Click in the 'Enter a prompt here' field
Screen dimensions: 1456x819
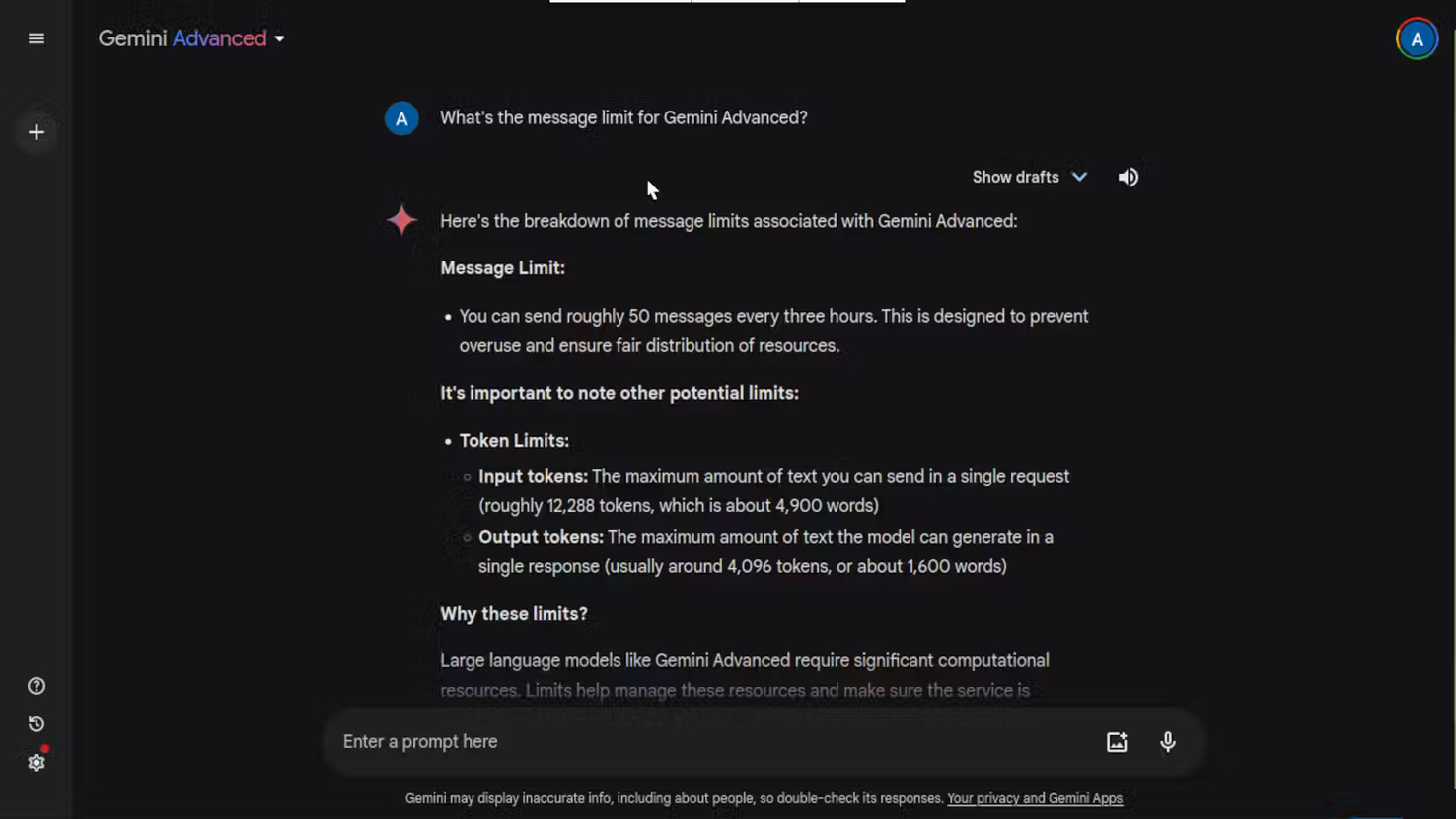[x=710, y=742]
